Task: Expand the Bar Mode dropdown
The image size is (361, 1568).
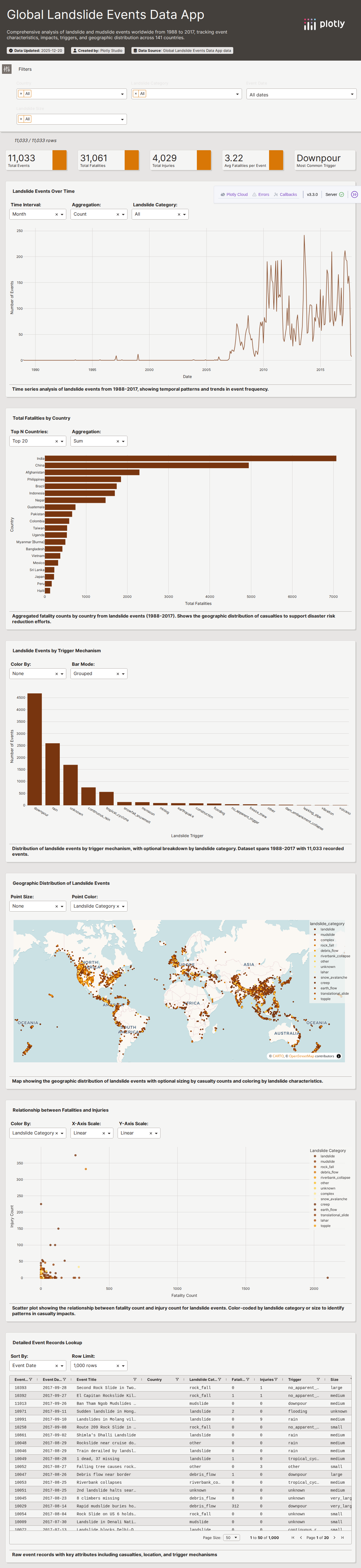Action: (123, 674)
